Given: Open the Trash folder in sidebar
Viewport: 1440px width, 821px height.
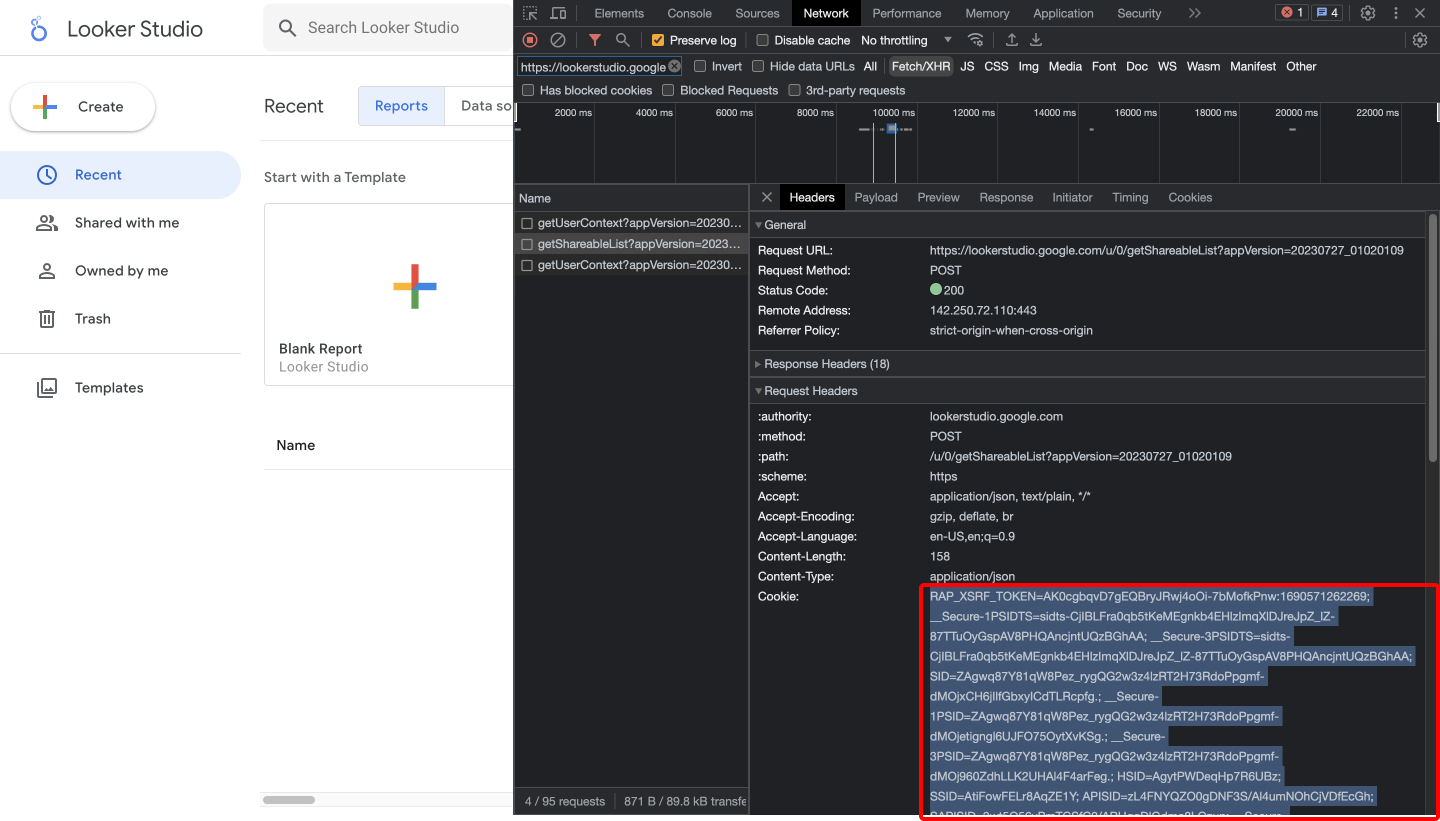Looking at the screenshot, I should (92, 319).
